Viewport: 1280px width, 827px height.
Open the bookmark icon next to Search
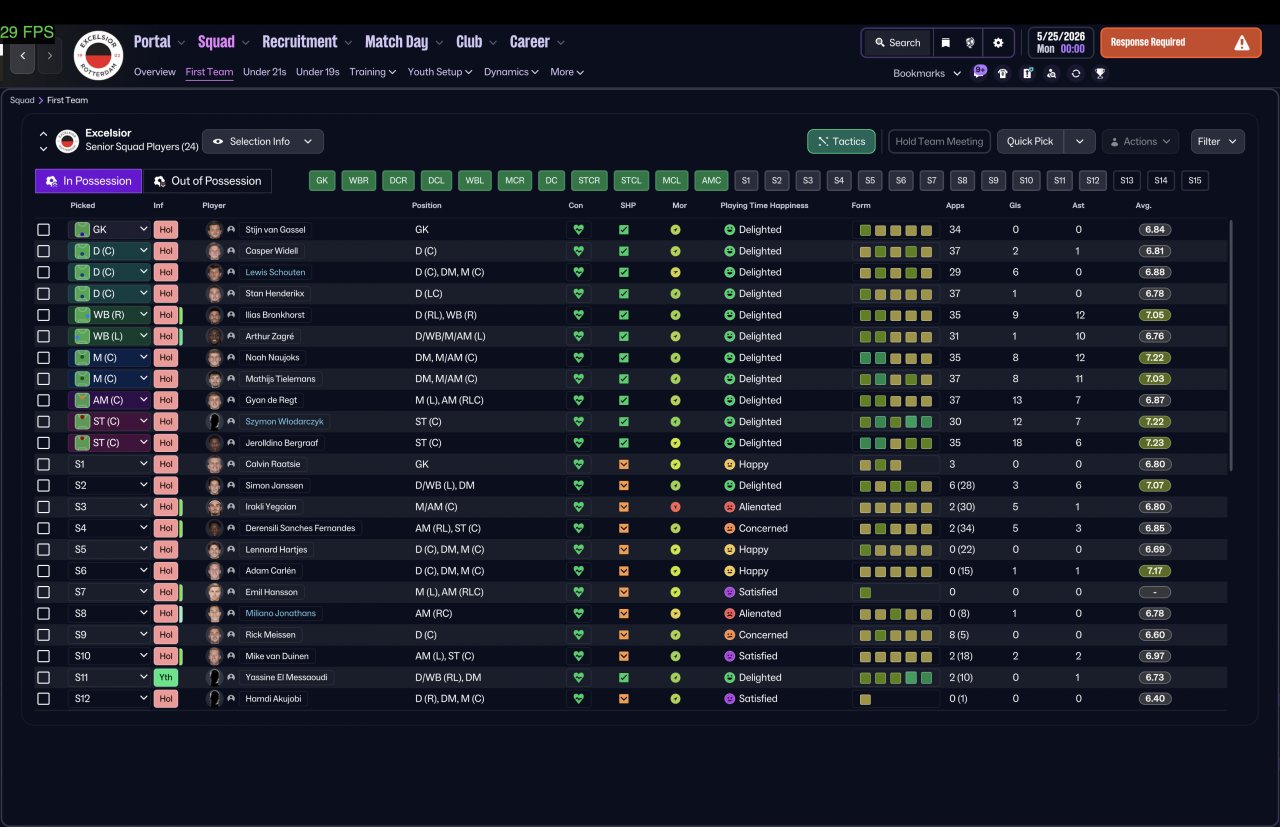[x=945, y=43]
